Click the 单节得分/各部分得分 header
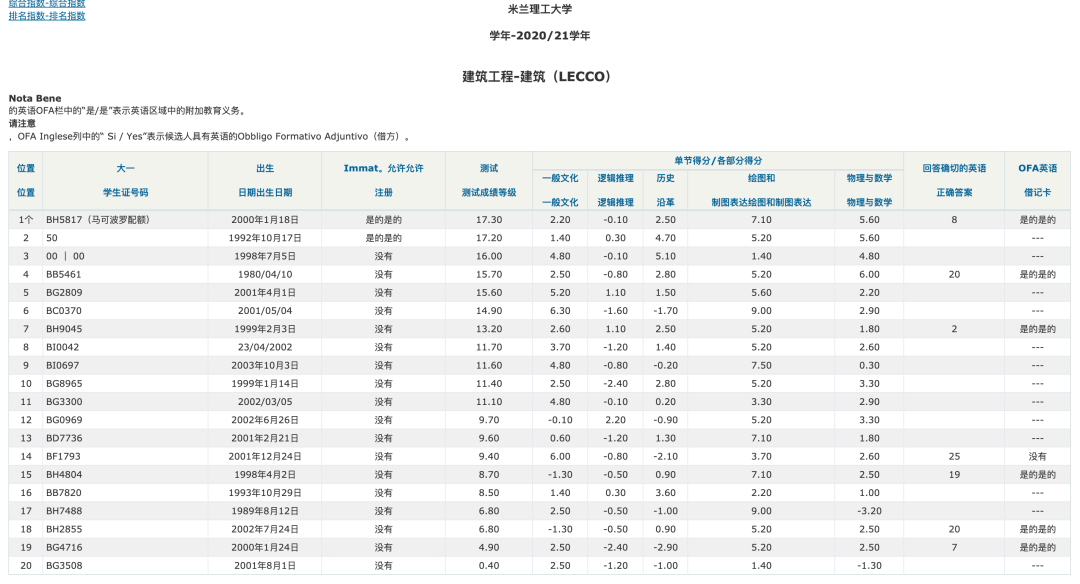Viewport: 1080px width, 584px height. tap(718, 160)
